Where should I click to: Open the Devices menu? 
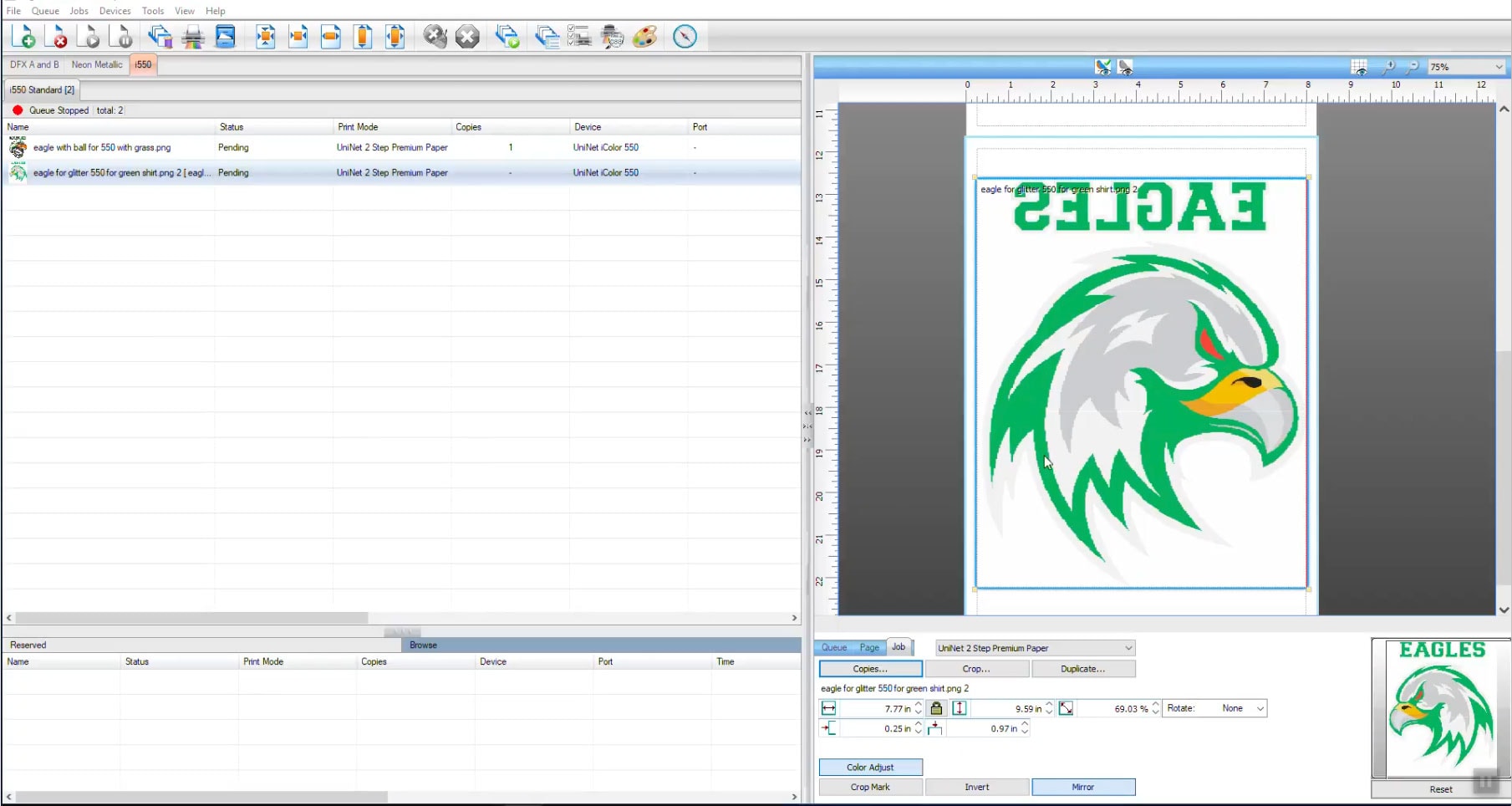coord(115,11)
